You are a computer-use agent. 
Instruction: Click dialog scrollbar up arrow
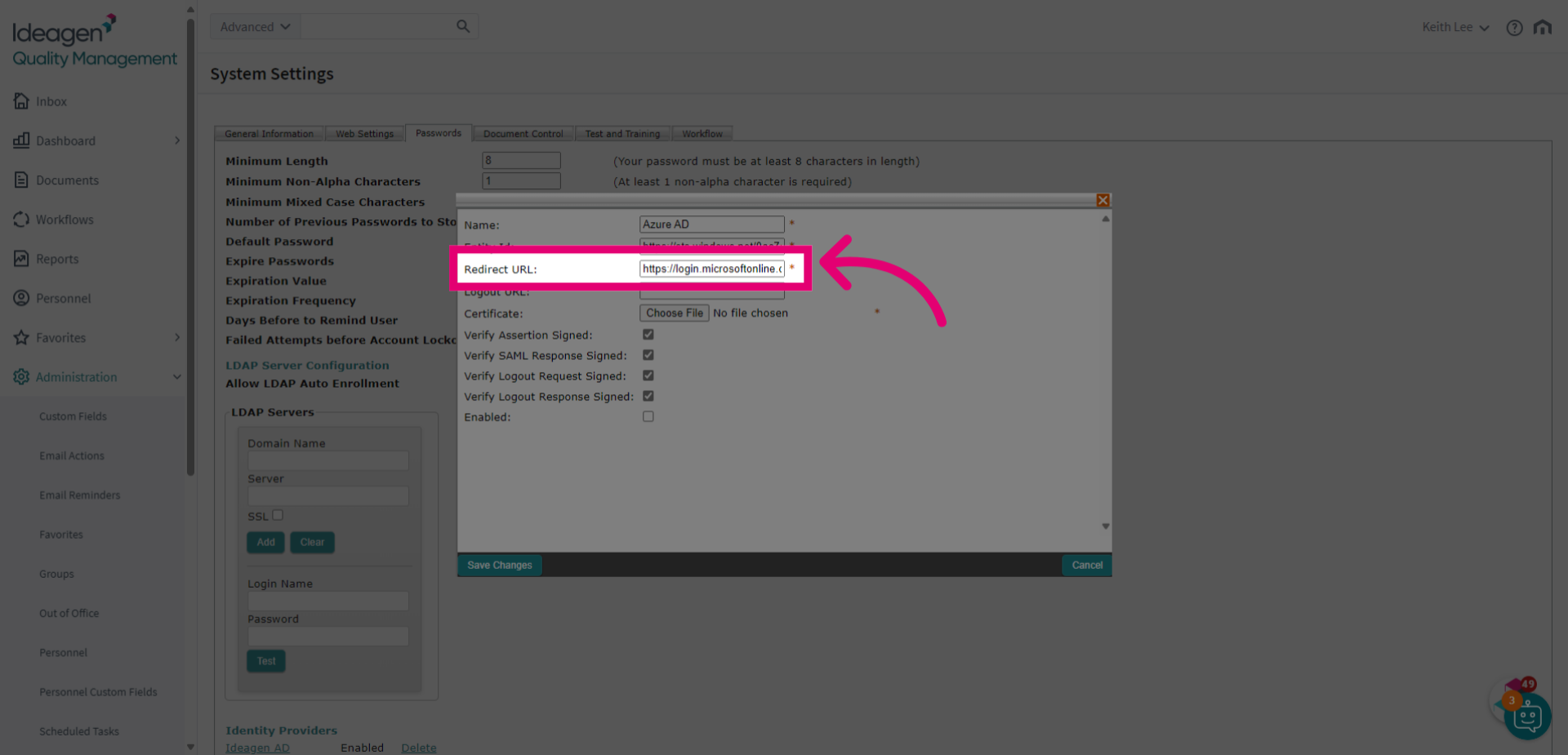click(1106, 219)
